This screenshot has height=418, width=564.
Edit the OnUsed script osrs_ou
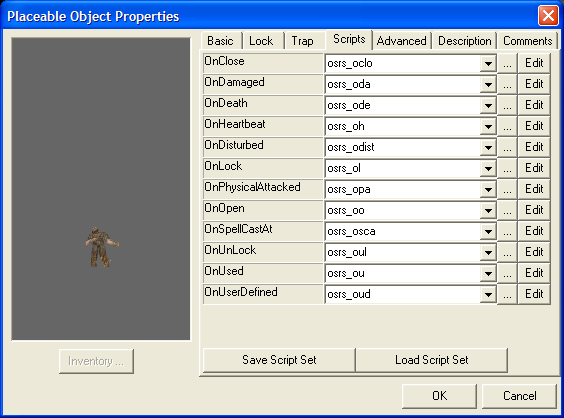point(534,273)
